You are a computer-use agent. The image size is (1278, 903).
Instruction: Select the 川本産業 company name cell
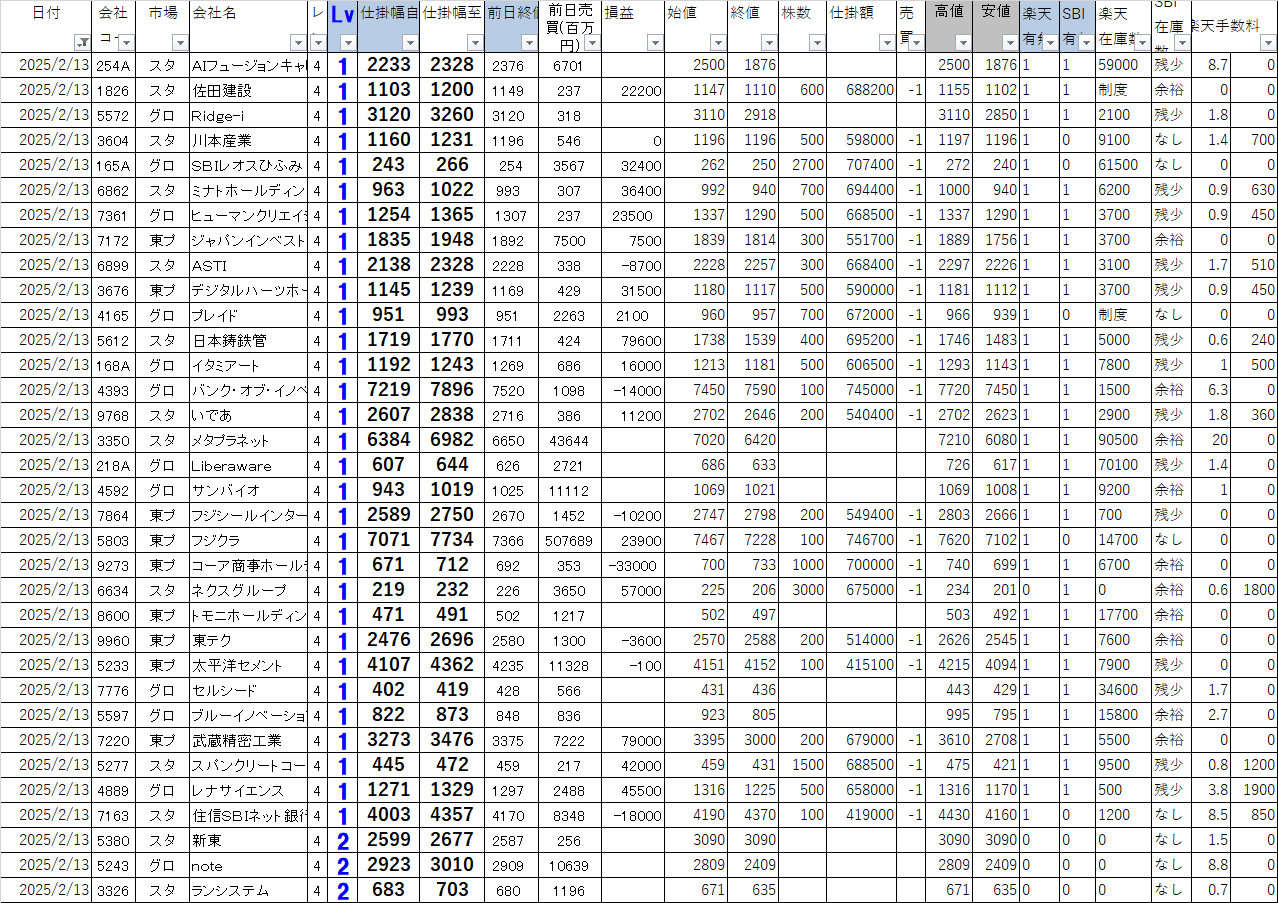(248, 140)
